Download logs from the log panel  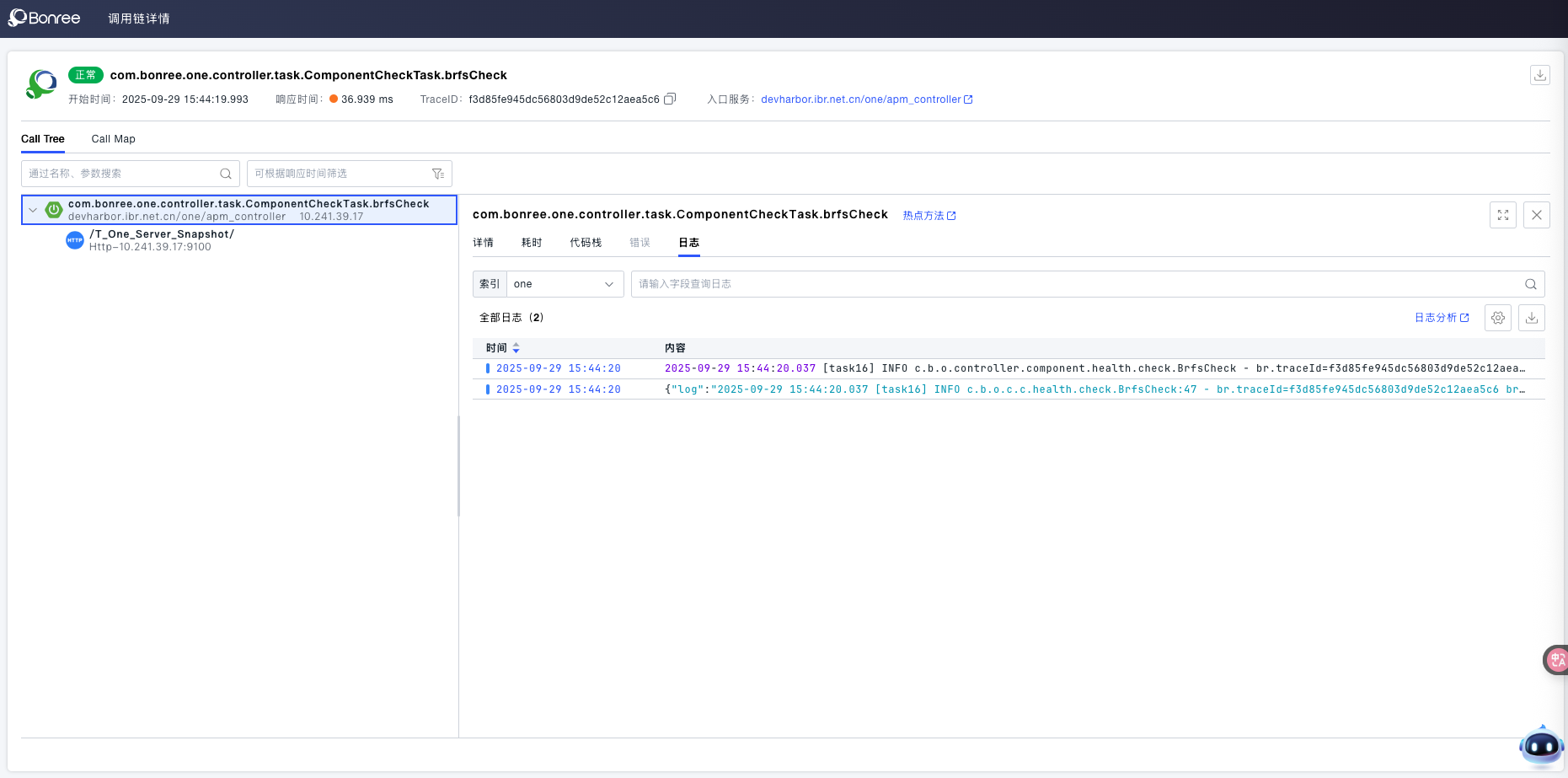[x=1531, y=318]
